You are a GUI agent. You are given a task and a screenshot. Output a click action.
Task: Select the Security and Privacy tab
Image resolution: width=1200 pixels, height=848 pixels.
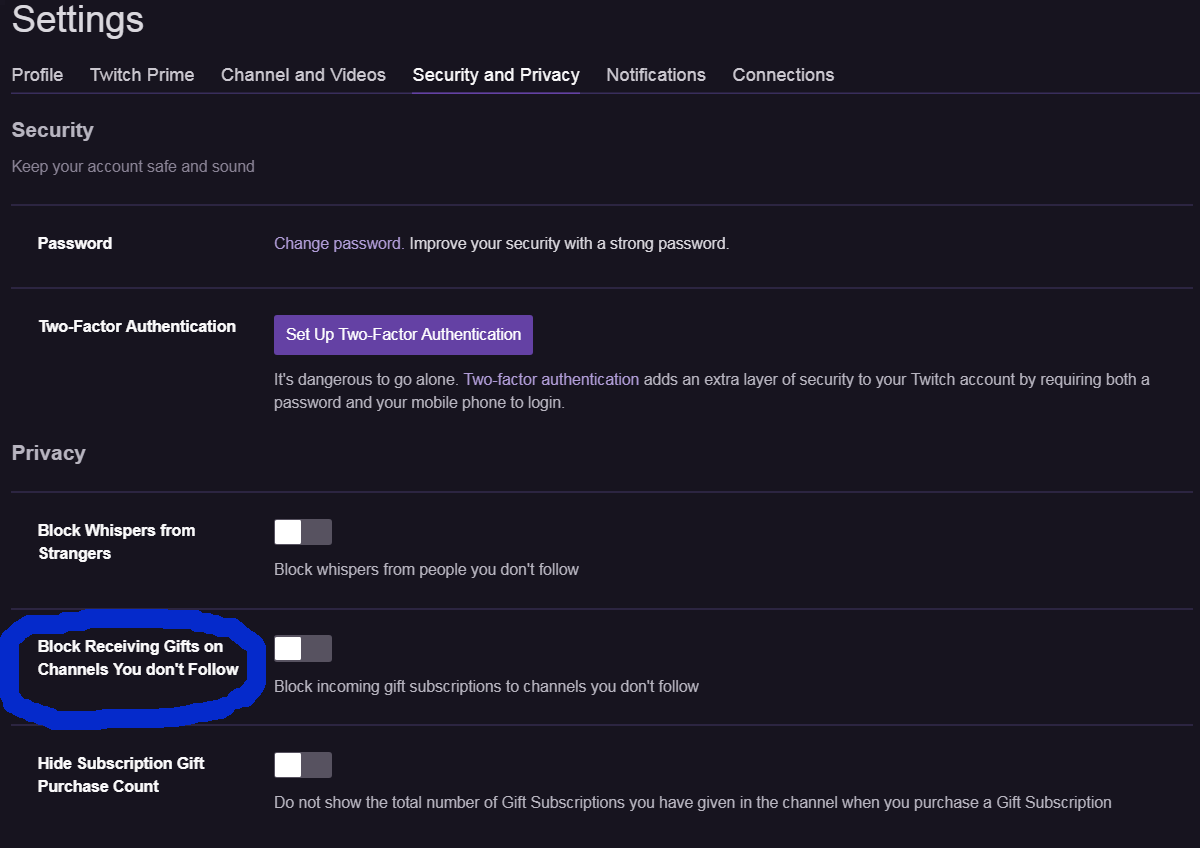point(496,75)
